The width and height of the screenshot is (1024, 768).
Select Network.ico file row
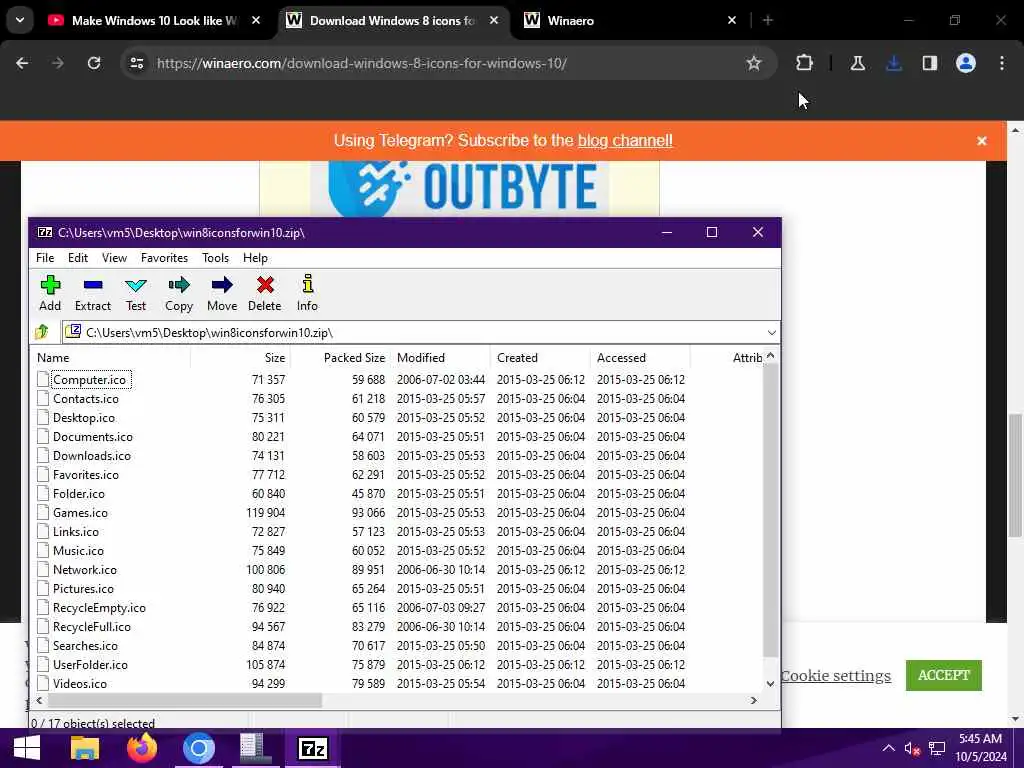point(398,569)
